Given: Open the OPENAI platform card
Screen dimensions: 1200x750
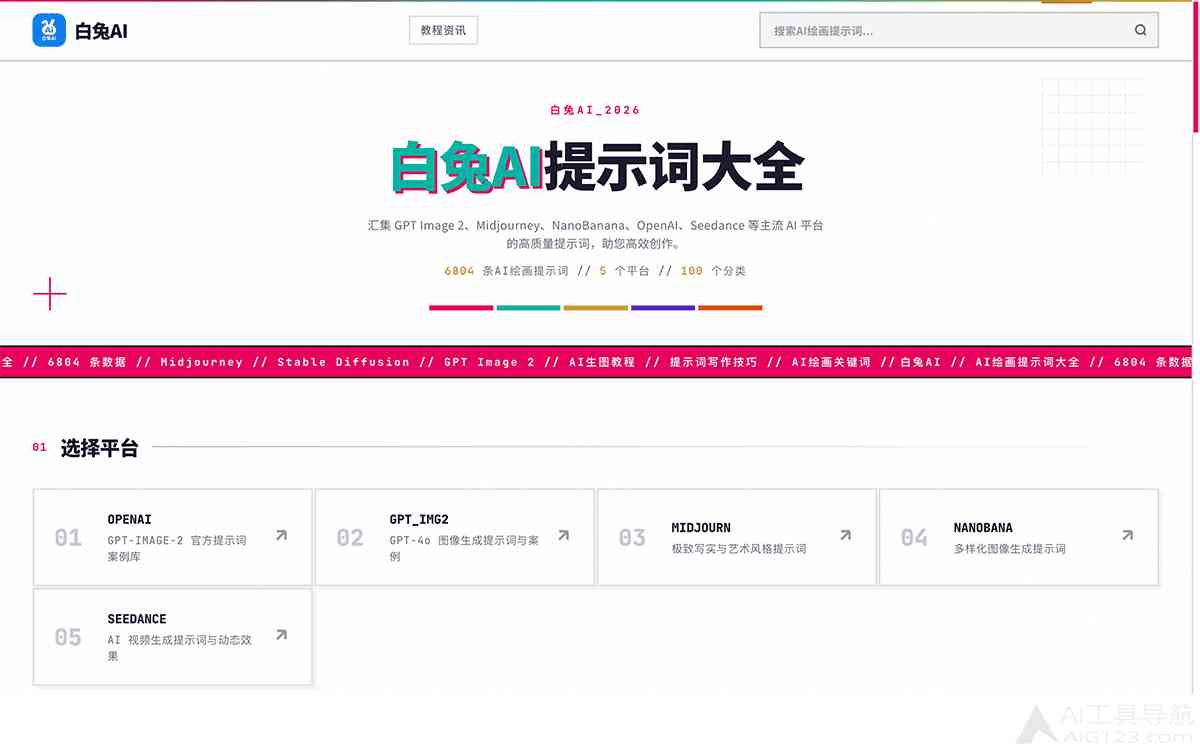Looking at the screenshot, I should tap(173, 537).
